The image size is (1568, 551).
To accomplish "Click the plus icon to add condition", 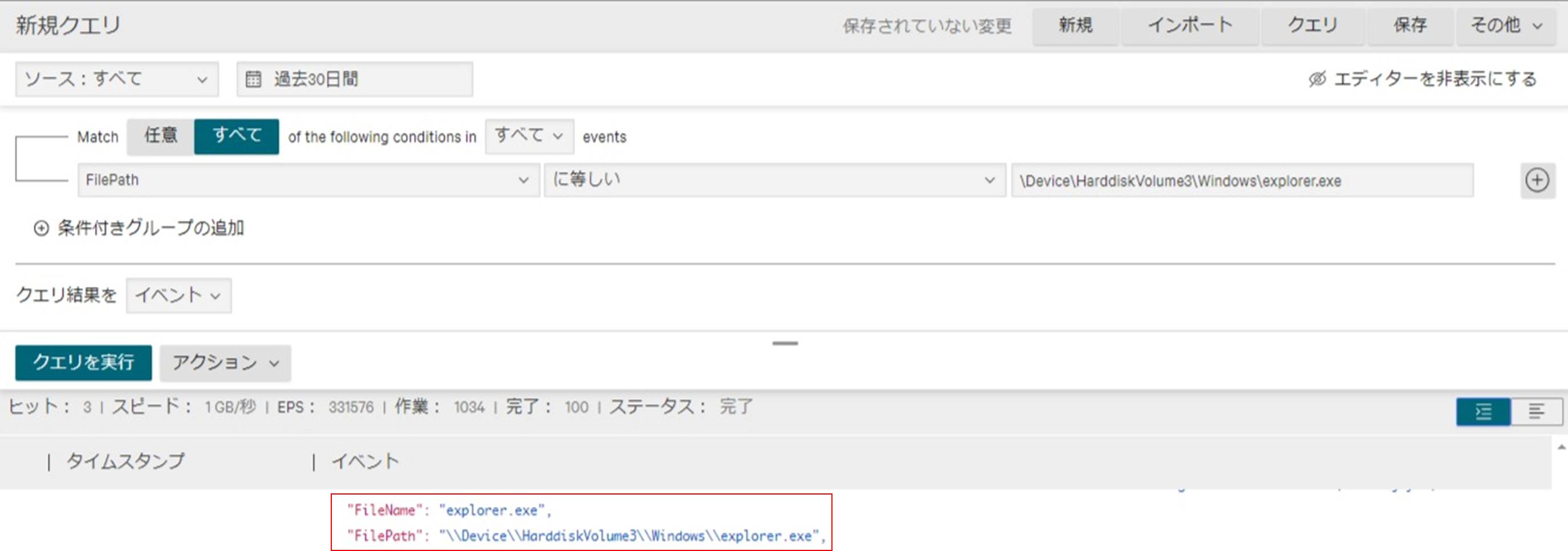I will point(1537,181).
